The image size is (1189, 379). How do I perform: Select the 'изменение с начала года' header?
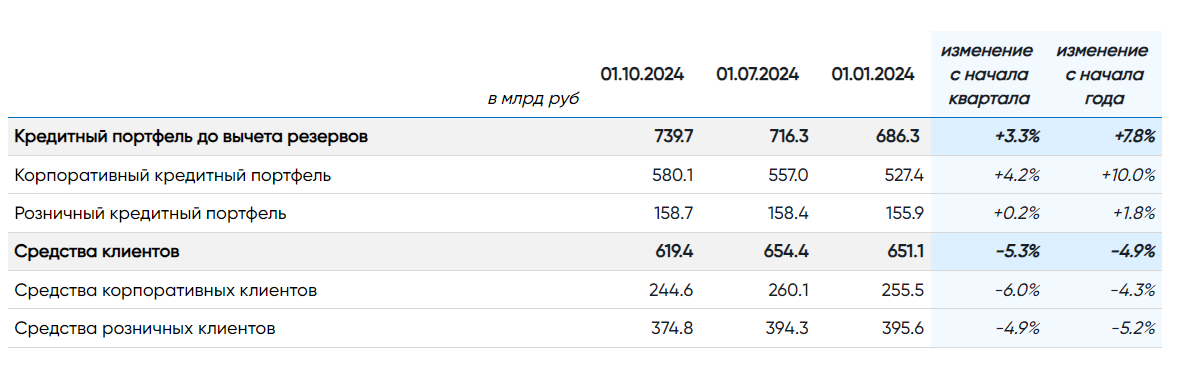[x=1102, y=74]
